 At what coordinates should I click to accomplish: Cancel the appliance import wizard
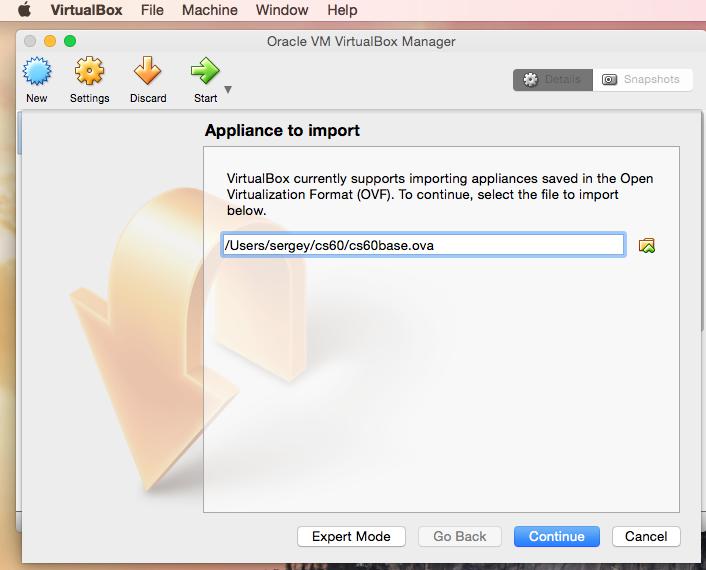coord(646,536)
